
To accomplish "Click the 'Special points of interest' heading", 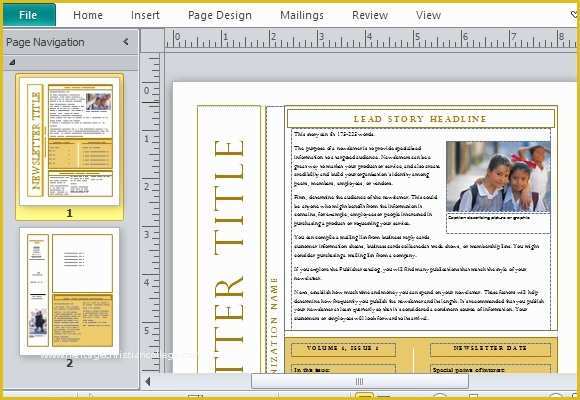I will point(468,370).
